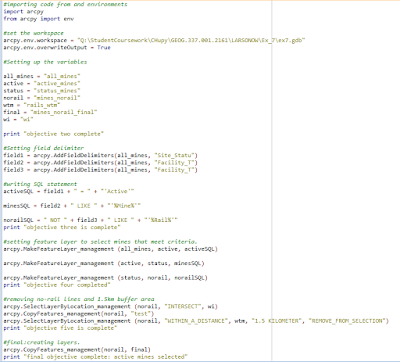
Task: Click the print "final objective complete" line
Action: coord(96,357)
